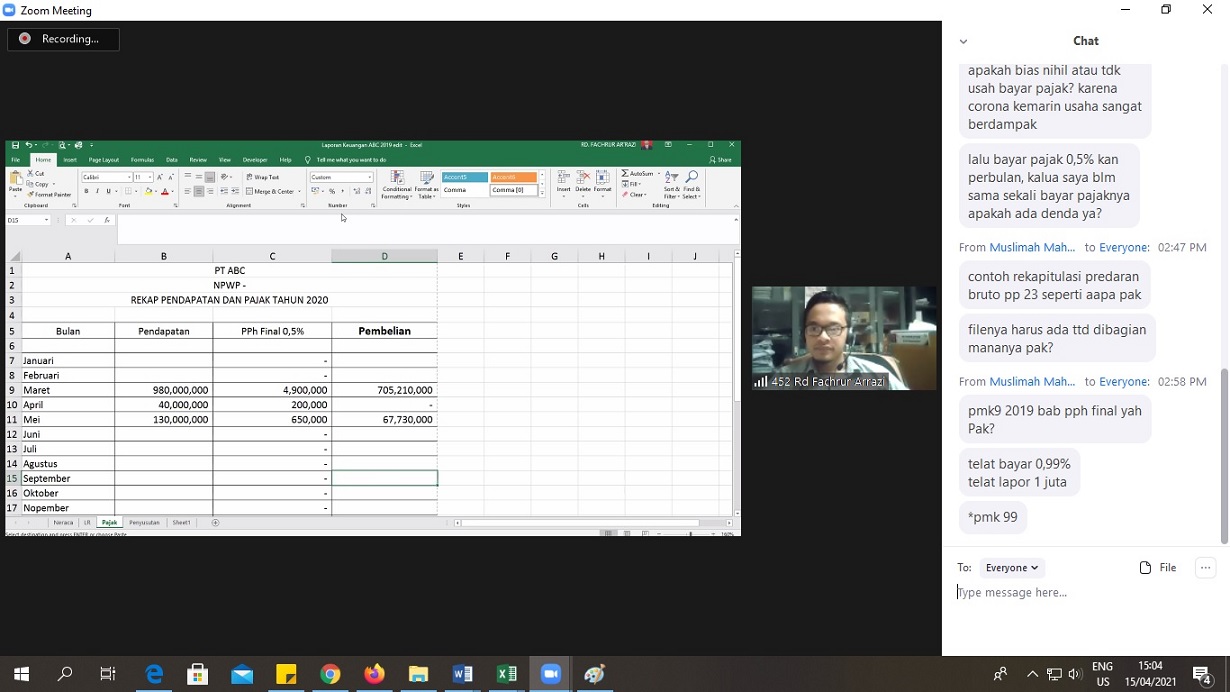Click the Conditional Formatting icon
This screenshot has width=1230, height=692.
(397, 180)
